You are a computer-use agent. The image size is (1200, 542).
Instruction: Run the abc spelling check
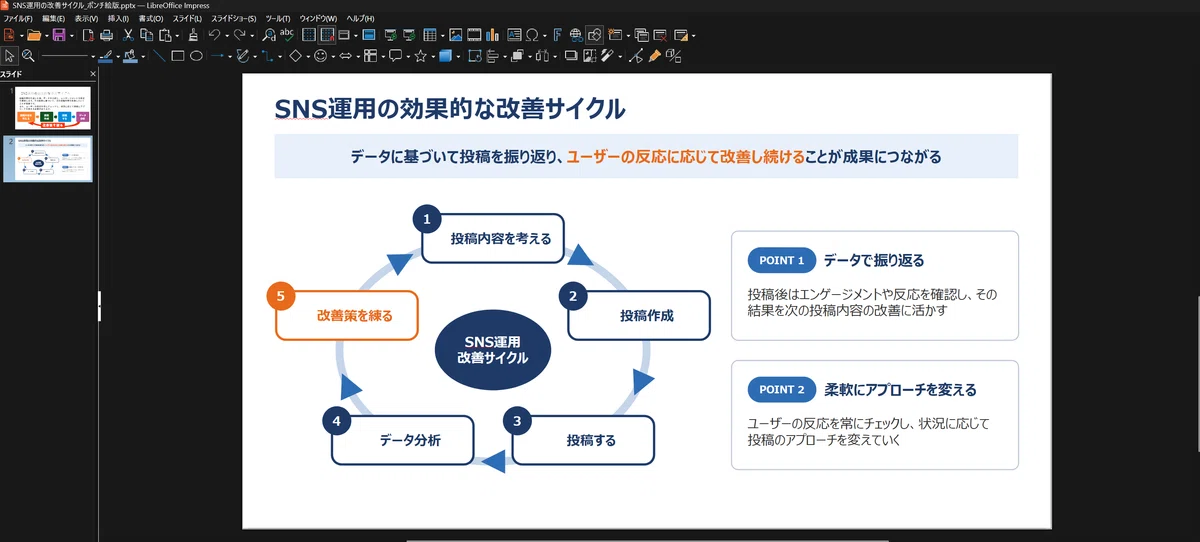pos(287,35)
